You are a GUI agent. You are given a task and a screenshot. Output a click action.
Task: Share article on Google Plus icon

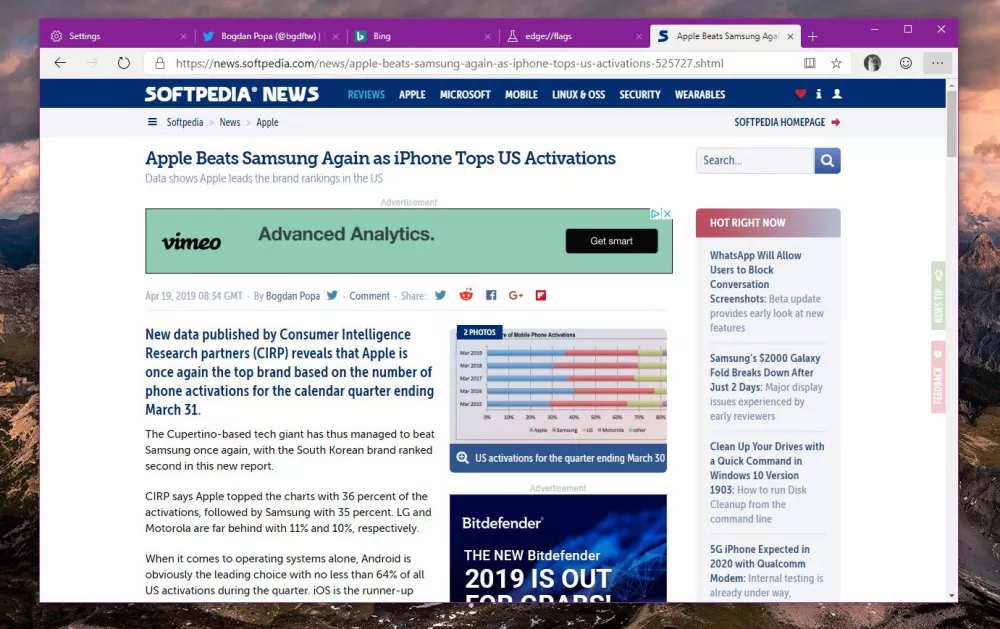pos(515,295)
